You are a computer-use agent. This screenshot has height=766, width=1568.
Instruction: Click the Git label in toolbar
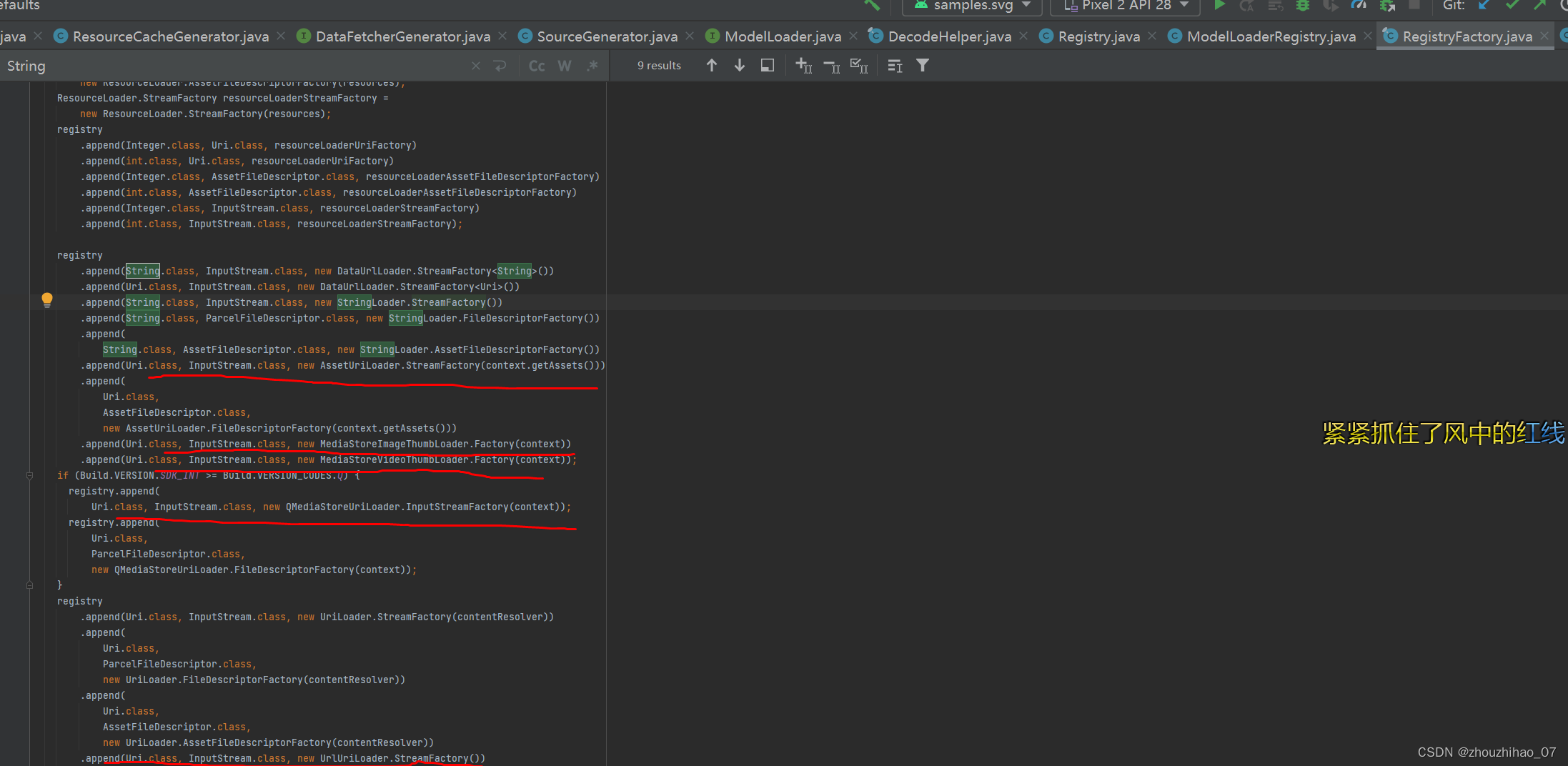pos(1453,5)
